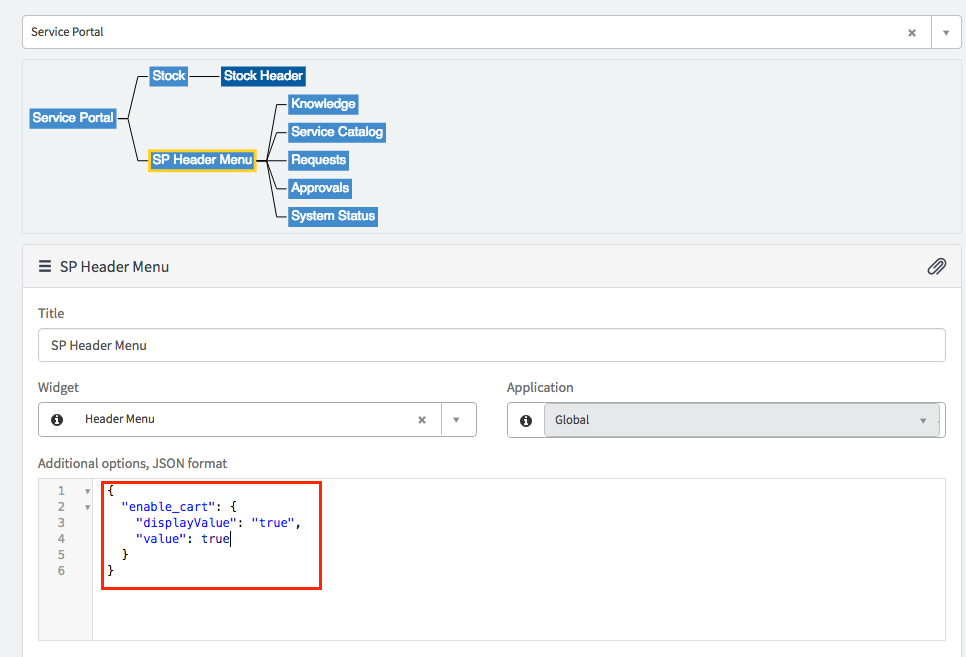Image resolution: width=966 pixels, height=657 pixels.
Task: Click the "value" key on line 4
Action: coord(161,539)
